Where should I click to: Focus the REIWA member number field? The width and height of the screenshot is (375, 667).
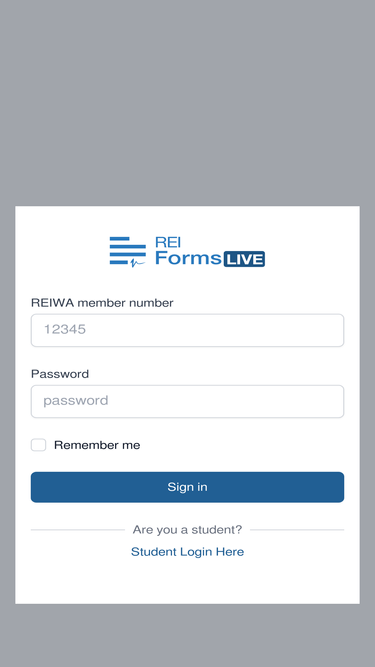(x=188, y=330)
